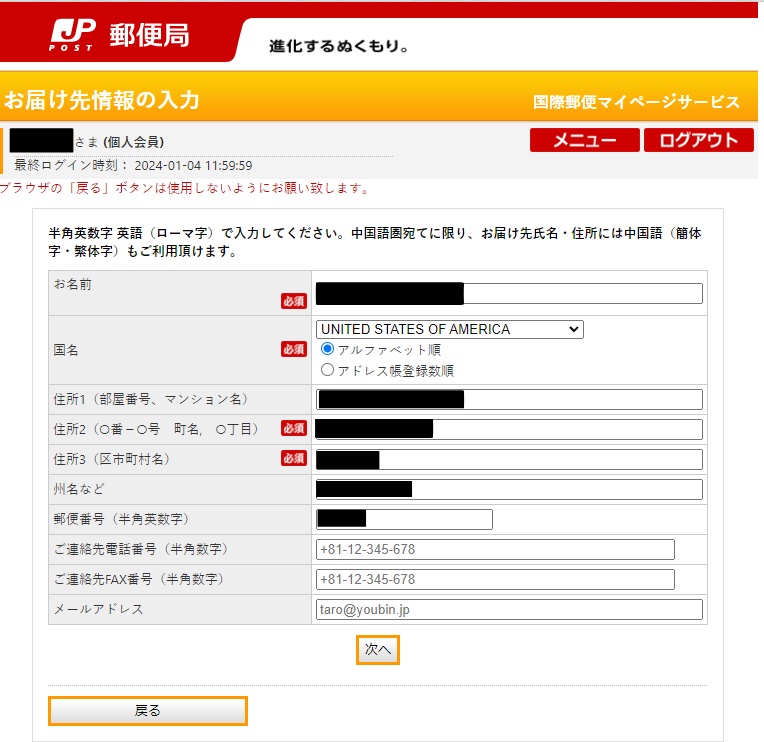
Task: Open the country dropdown showing UNITED STATES OF AMERICA
Action: [x=449, y=329]
